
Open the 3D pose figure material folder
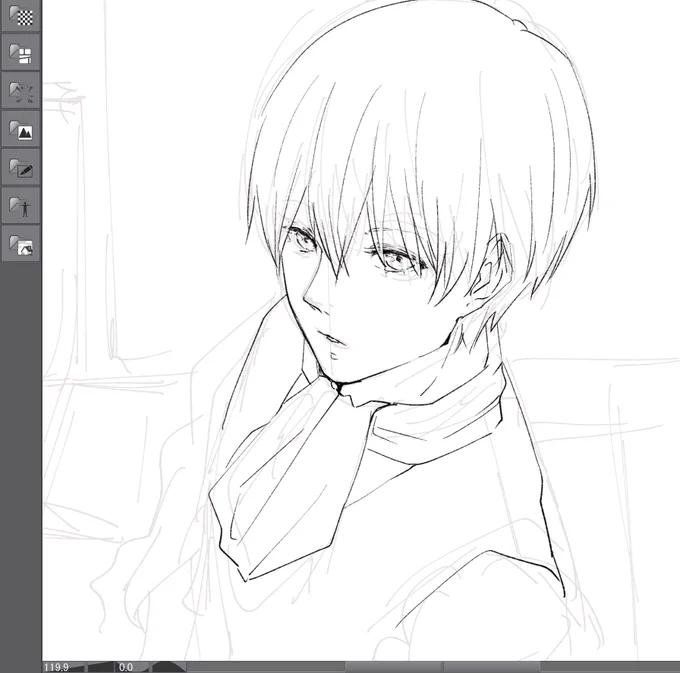(x=21, y=205)
